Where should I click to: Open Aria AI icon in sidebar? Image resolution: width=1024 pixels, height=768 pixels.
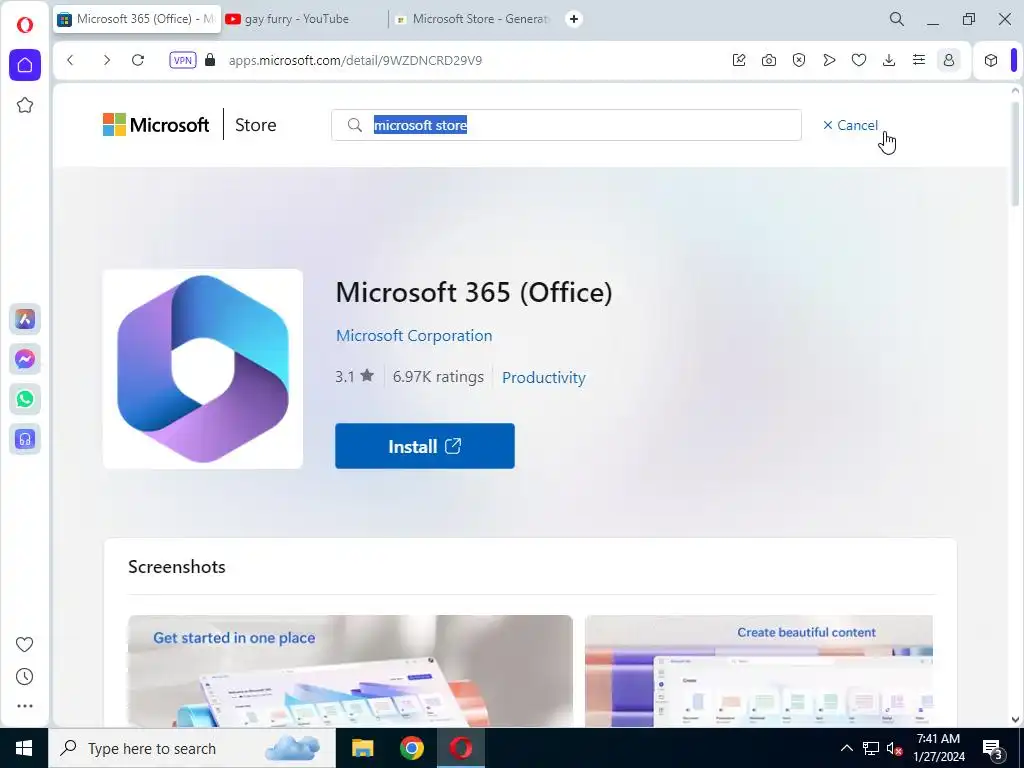click(25, 319)
